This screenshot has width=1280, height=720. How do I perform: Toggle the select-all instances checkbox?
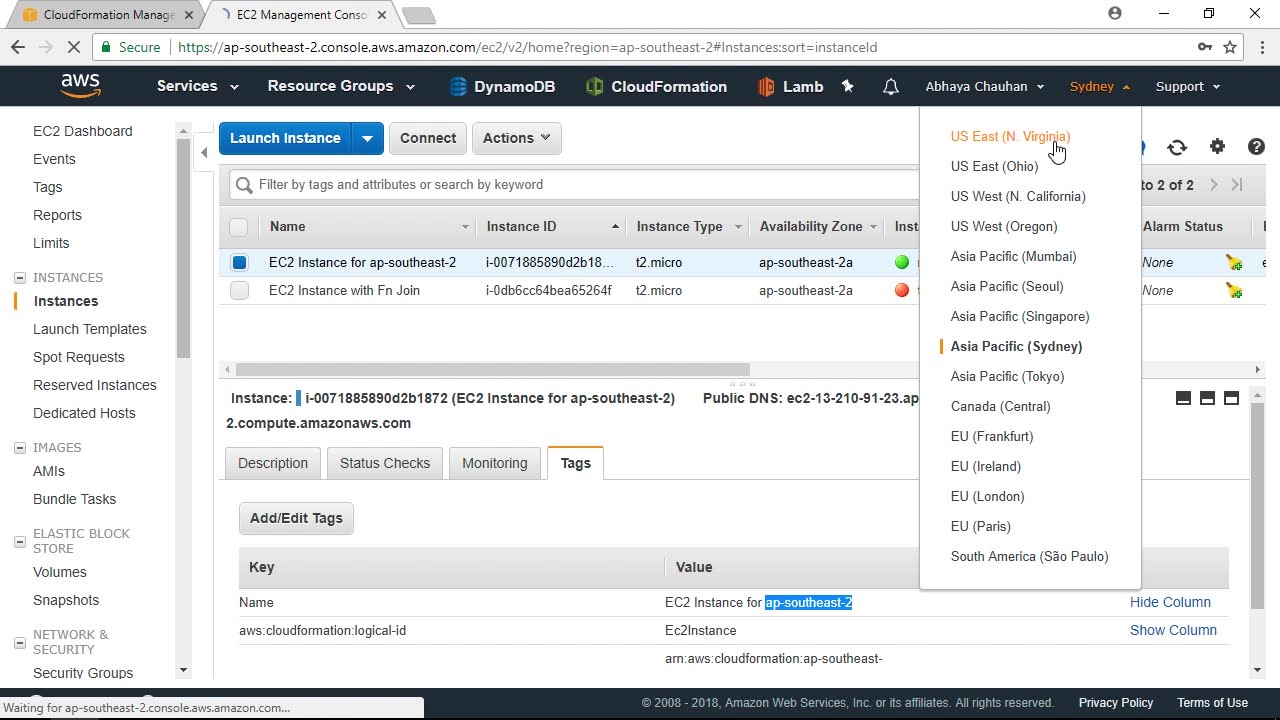(x=238, y=227)
